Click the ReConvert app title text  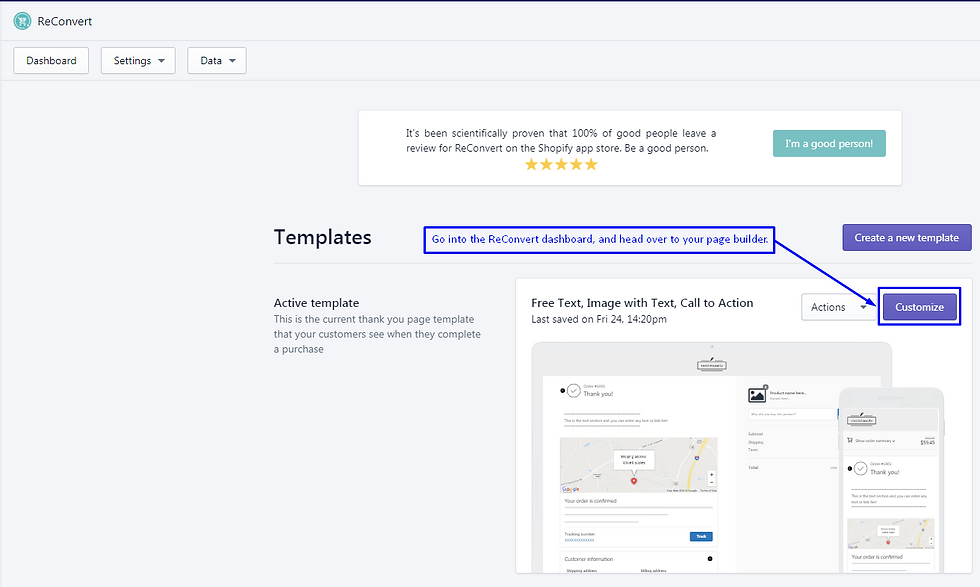click(64, 21)
